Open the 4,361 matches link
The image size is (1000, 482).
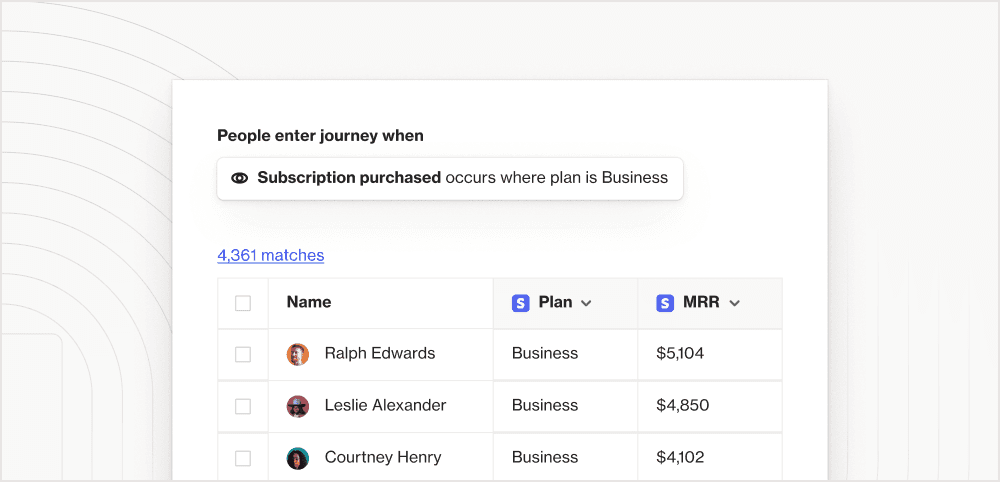[270, 255]
